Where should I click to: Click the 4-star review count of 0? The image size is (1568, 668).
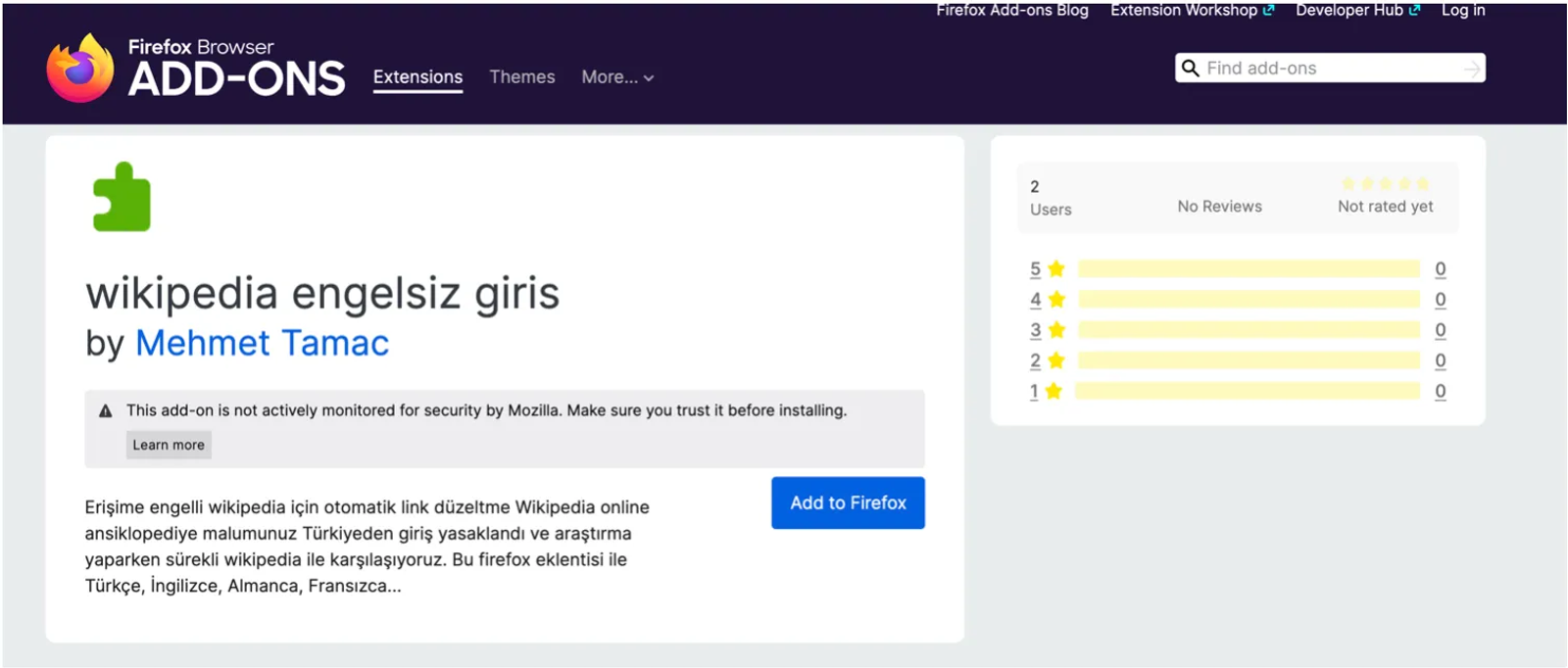1440,299
